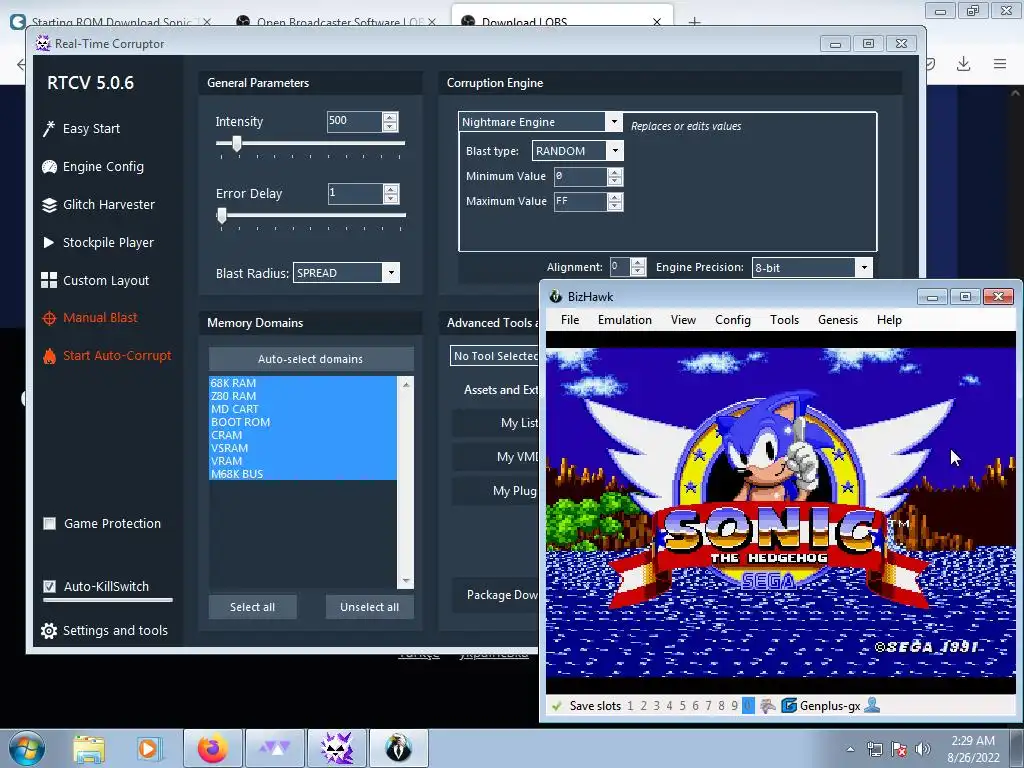
Task: Click user profile icon in BizHawk status bar
Action: [x=872, y=705]
